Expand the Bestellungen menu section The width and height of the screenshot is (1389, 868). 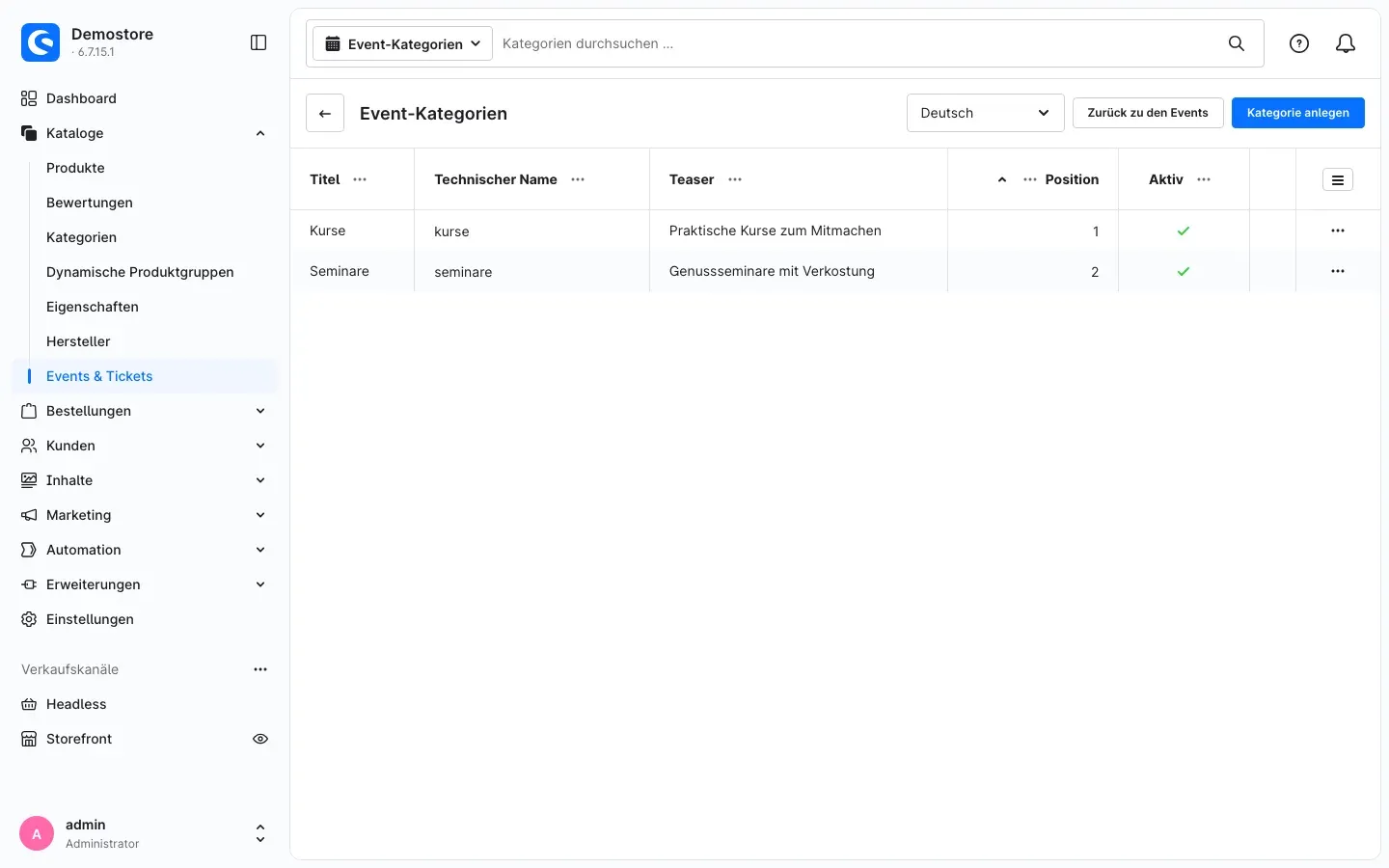tap(260, 411)
